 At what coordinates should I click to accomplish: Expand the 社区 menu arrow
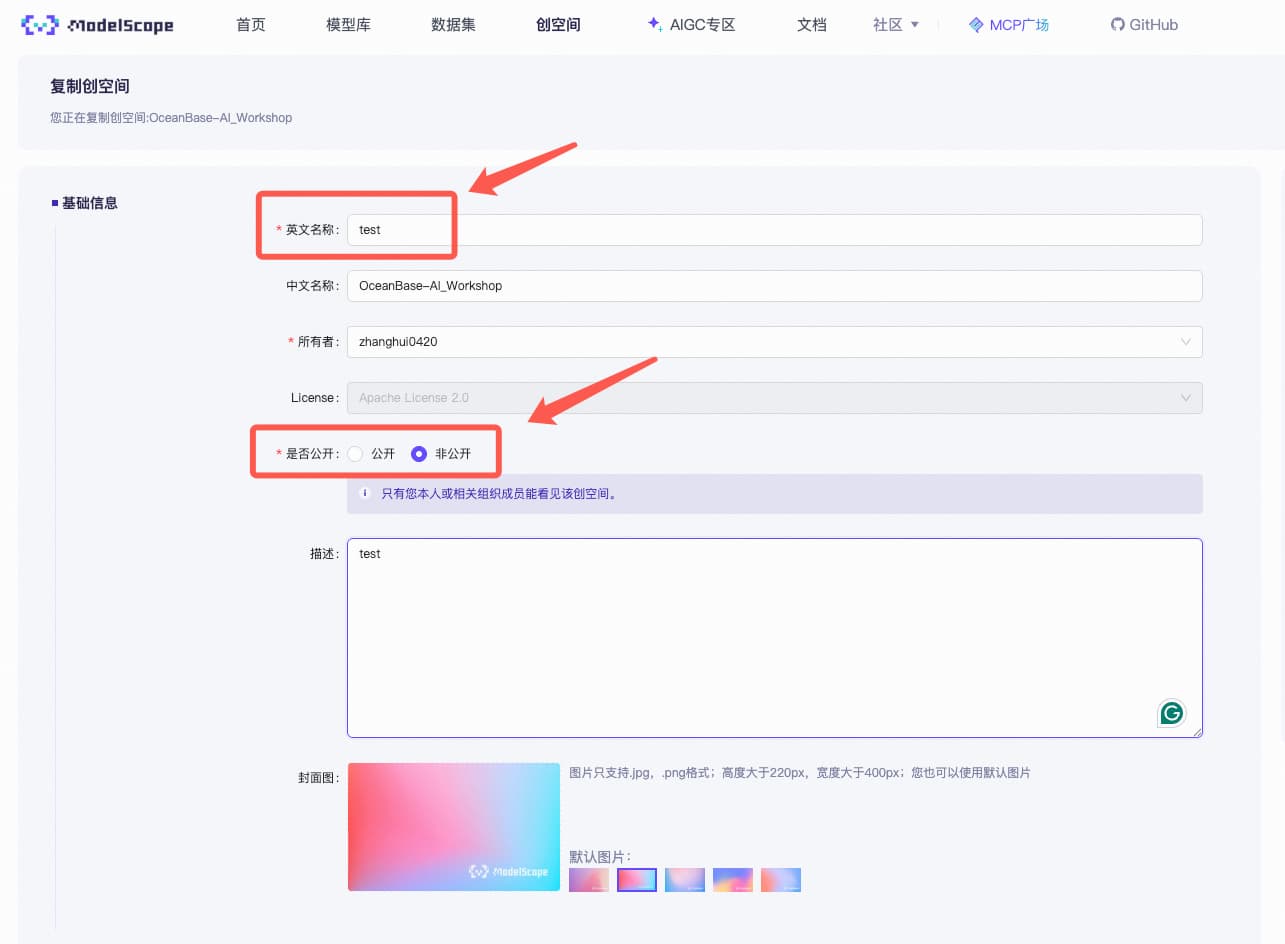(915, 25)
